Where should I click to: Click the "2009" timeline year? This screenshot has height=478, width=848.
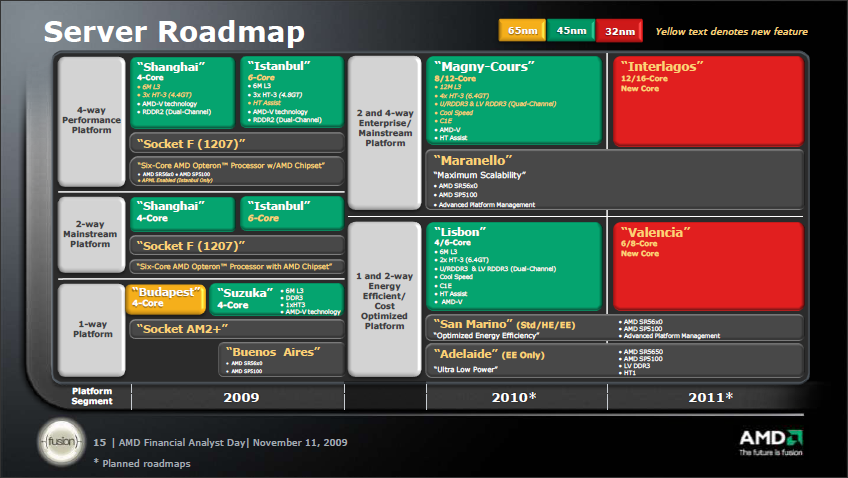[x=241, y=397]
